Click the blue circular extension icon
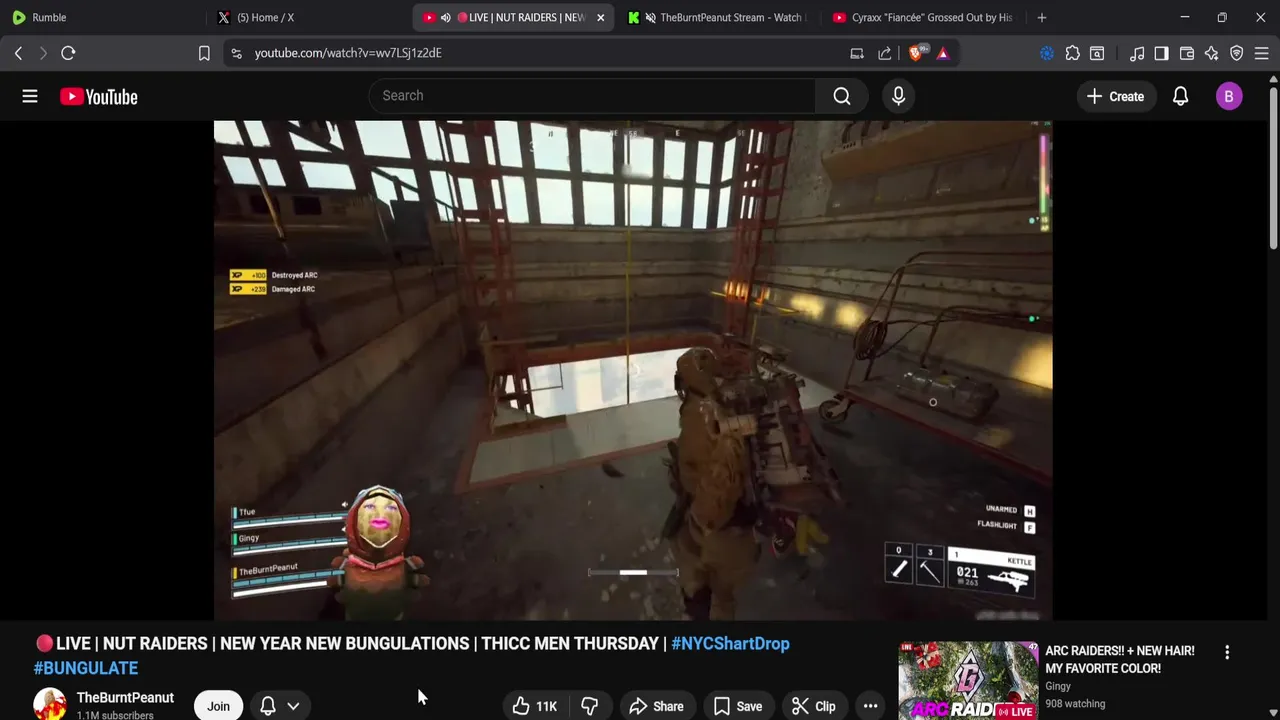The height and width of the screenshot is (720, 1280). pyautogui.click(x=1047, y=53)
